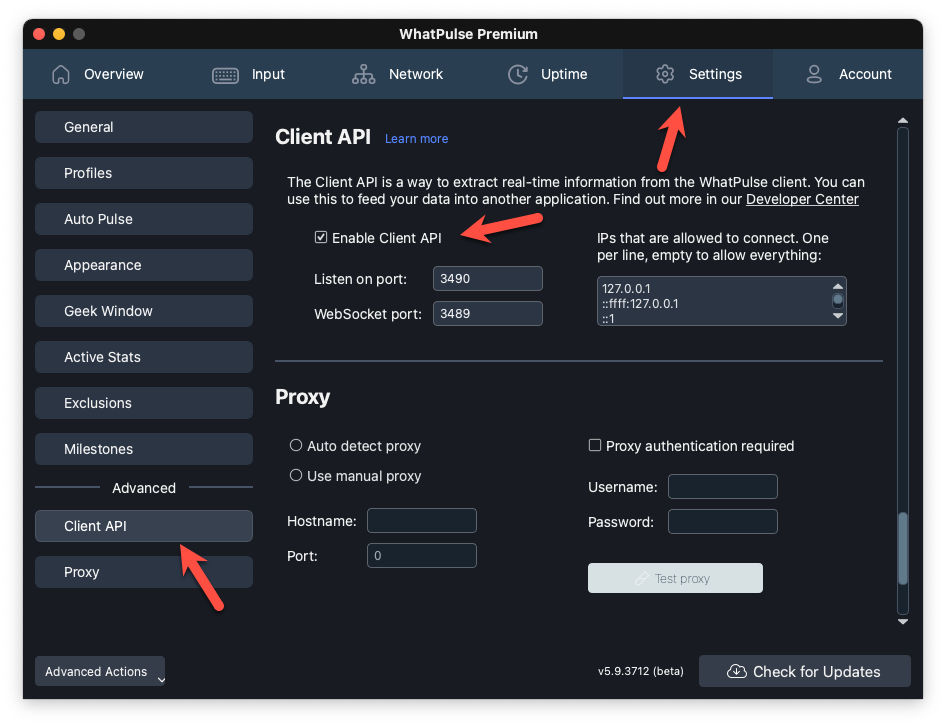Open the Milestones settings section
The image size is (946, 726).
[x=143, y=449]
